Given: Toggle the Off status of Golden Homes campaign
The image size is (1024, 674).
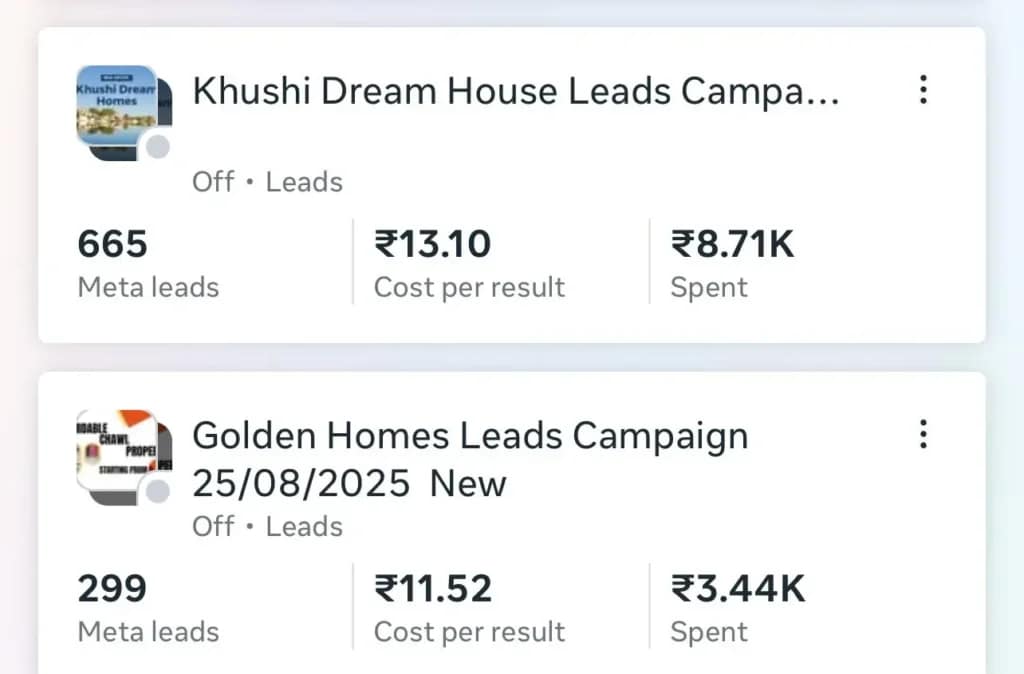Looking at the screenshot, I should [211, 527].
